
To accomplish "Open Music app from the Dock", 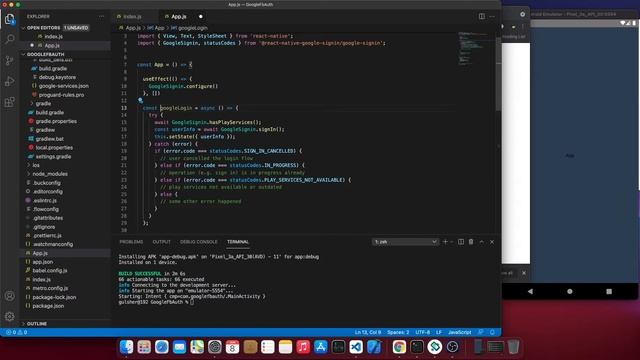I will 303,347.
